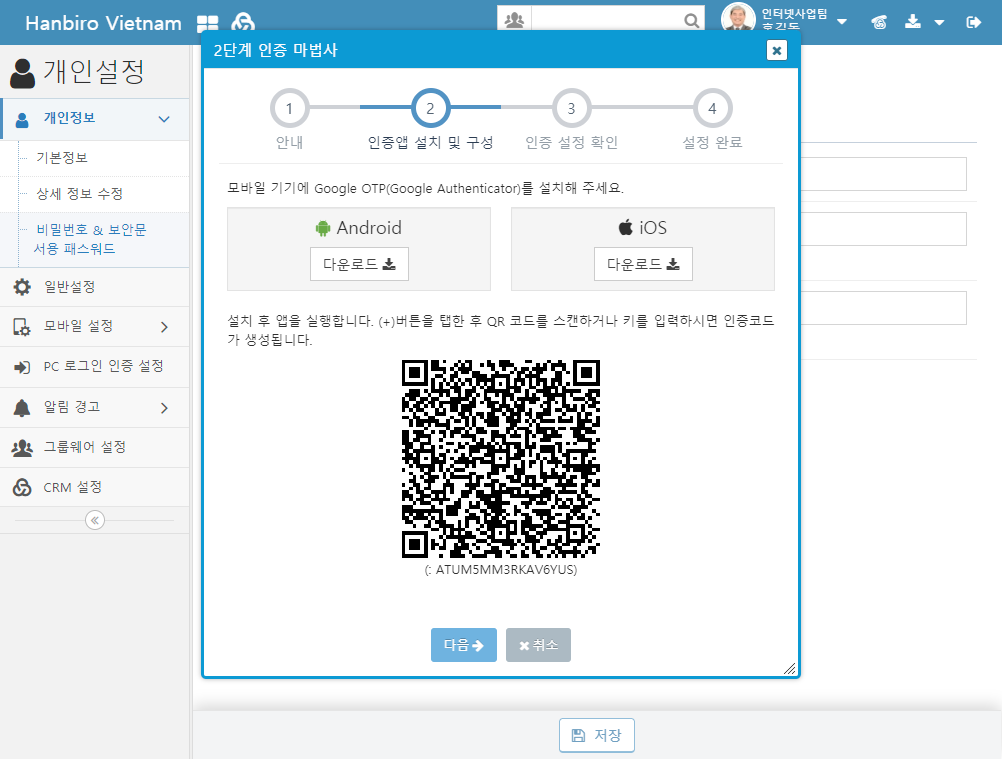This screenshot has width=1002, height=759.
Task: Cancel the wizard with 취소 button
Action: (538, 645)
